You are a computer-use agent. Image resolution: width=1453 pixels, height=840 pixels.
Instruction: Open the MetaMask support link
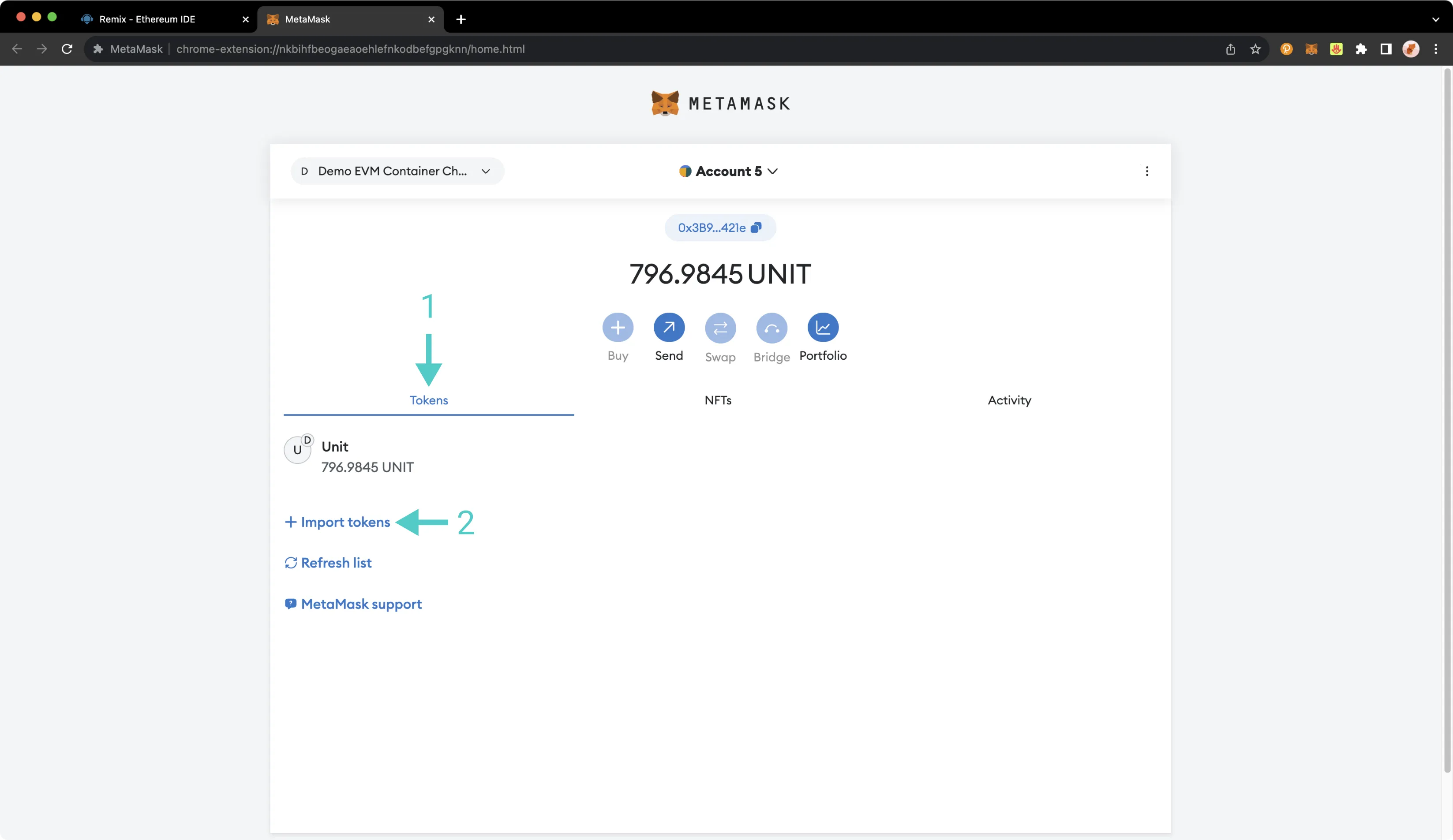[353, 604]
